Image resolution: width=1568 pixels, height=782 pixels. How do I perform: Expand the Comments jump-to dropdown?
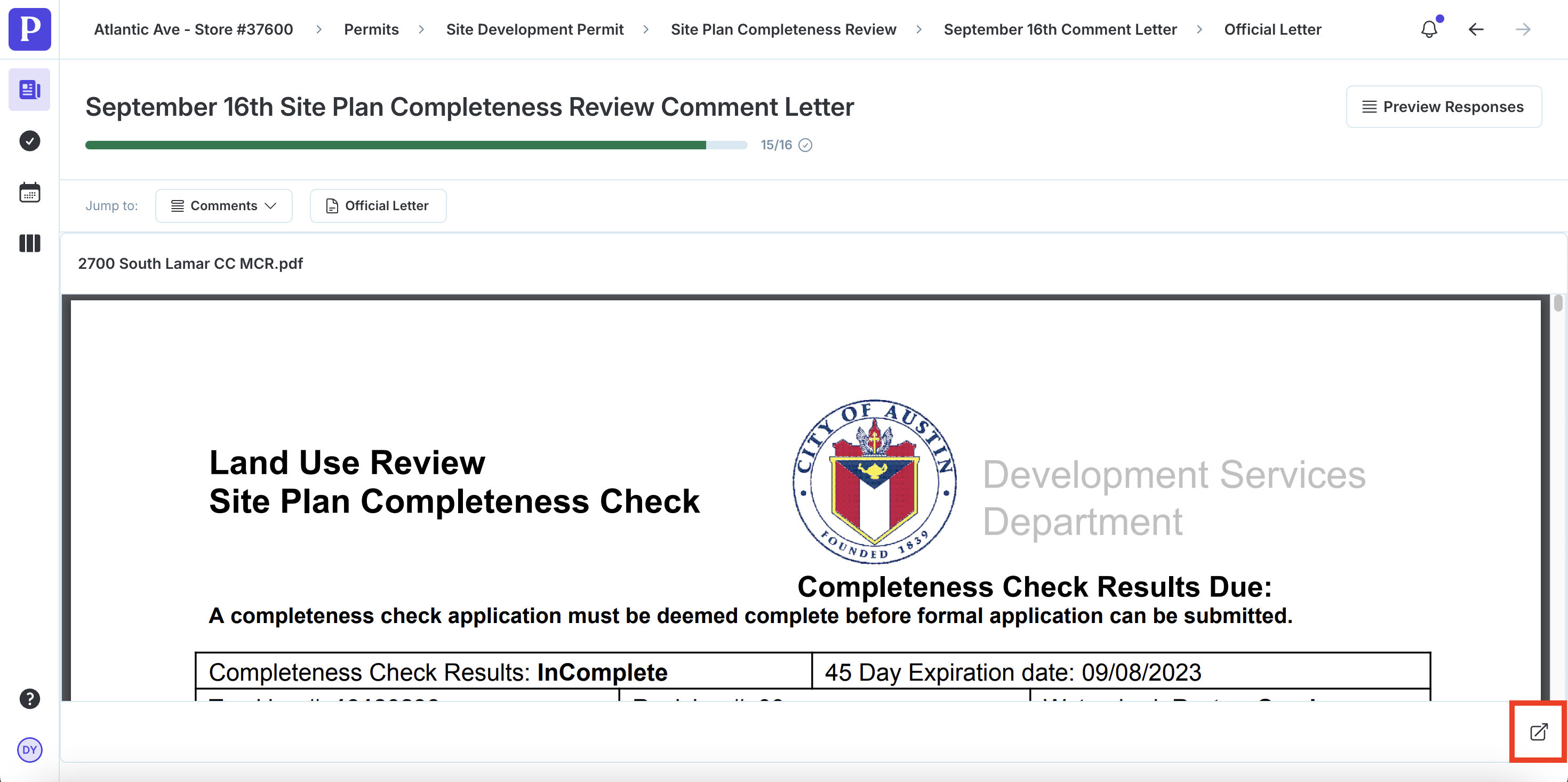click(x=223, y=206)
